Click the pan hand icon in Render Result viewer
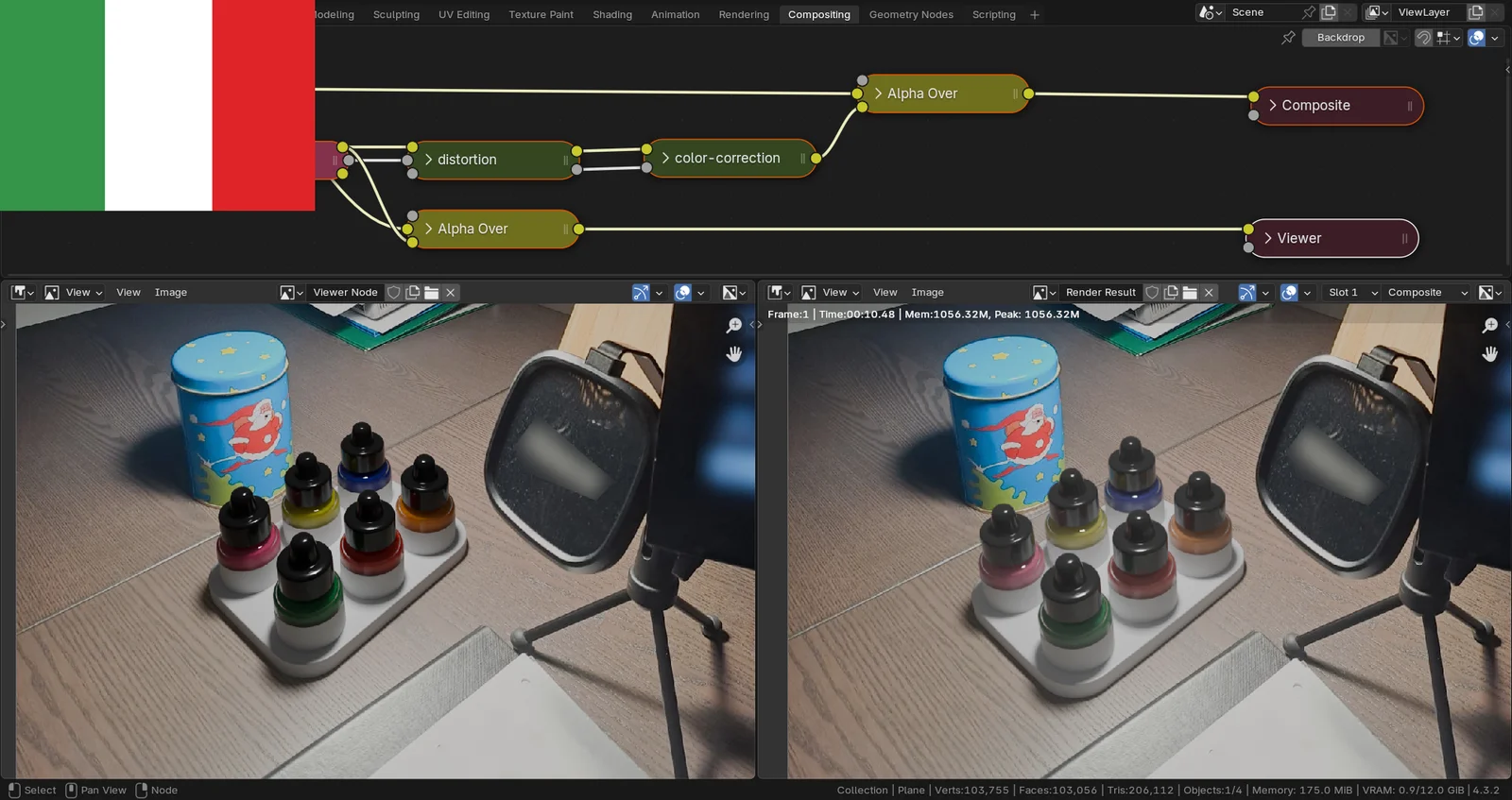 point(1490,354)
